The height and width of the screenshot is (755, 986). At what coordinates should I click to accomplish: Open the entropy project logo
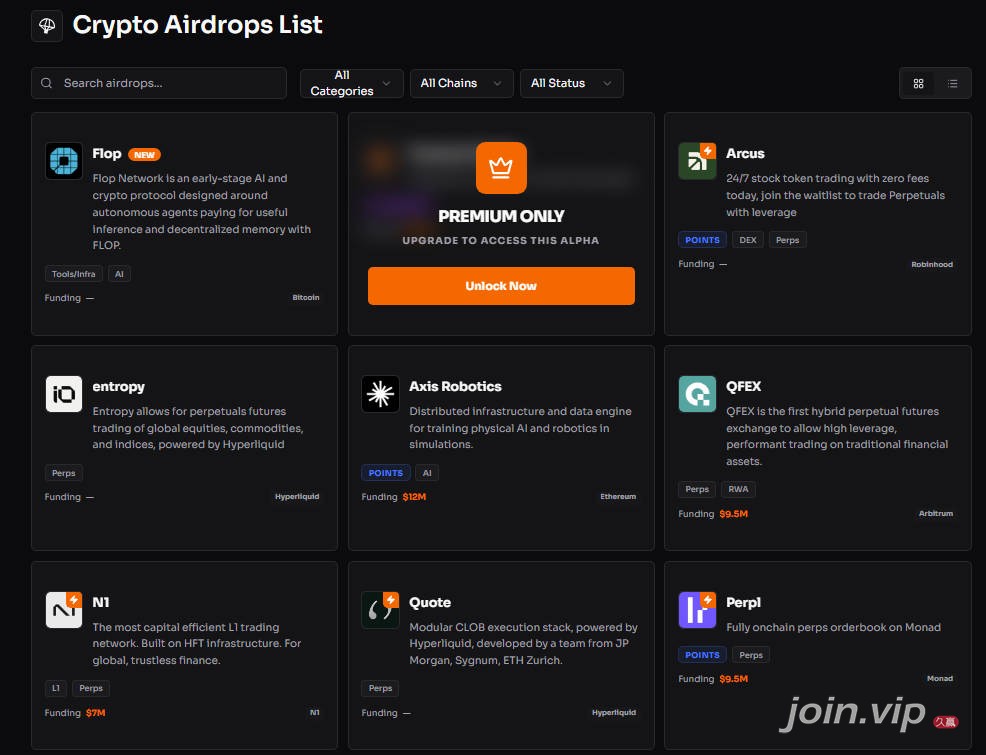(x=64, y=394)
